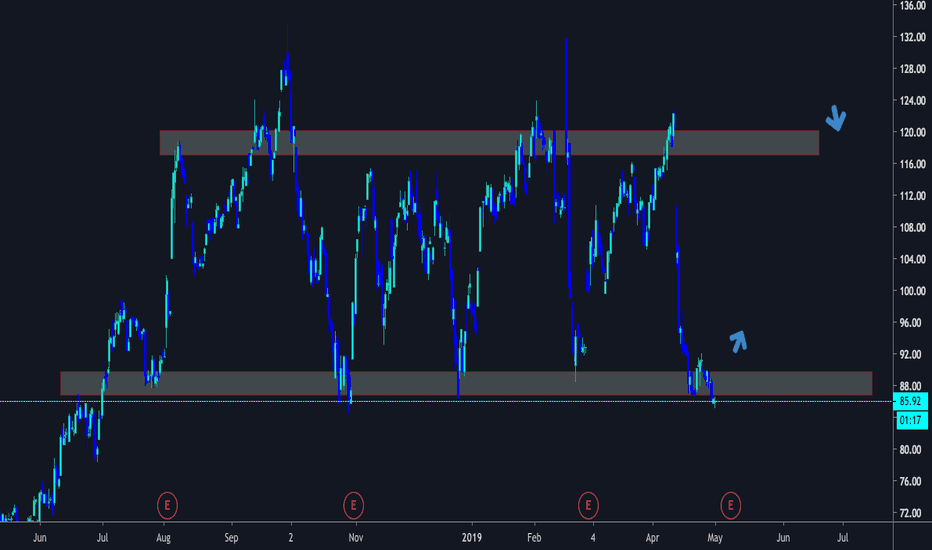Click the Feb label on time axis

point(534,538)
